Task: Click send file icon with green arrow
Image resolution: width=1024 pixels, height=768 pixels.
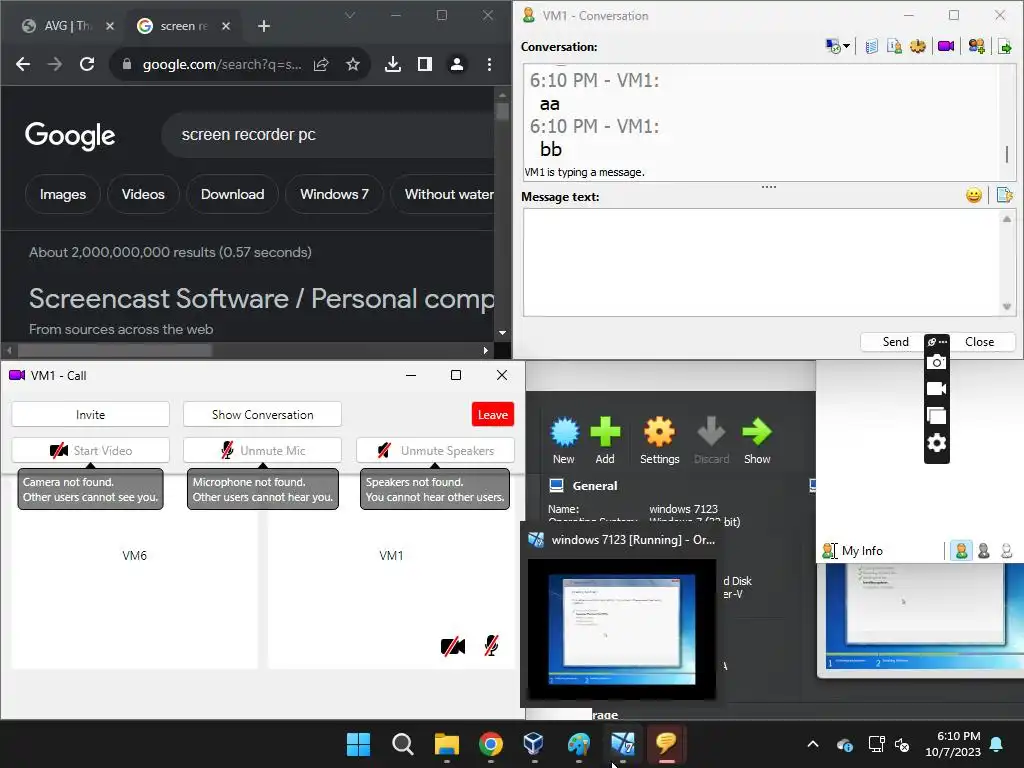Action: [x=1004, y=46]
